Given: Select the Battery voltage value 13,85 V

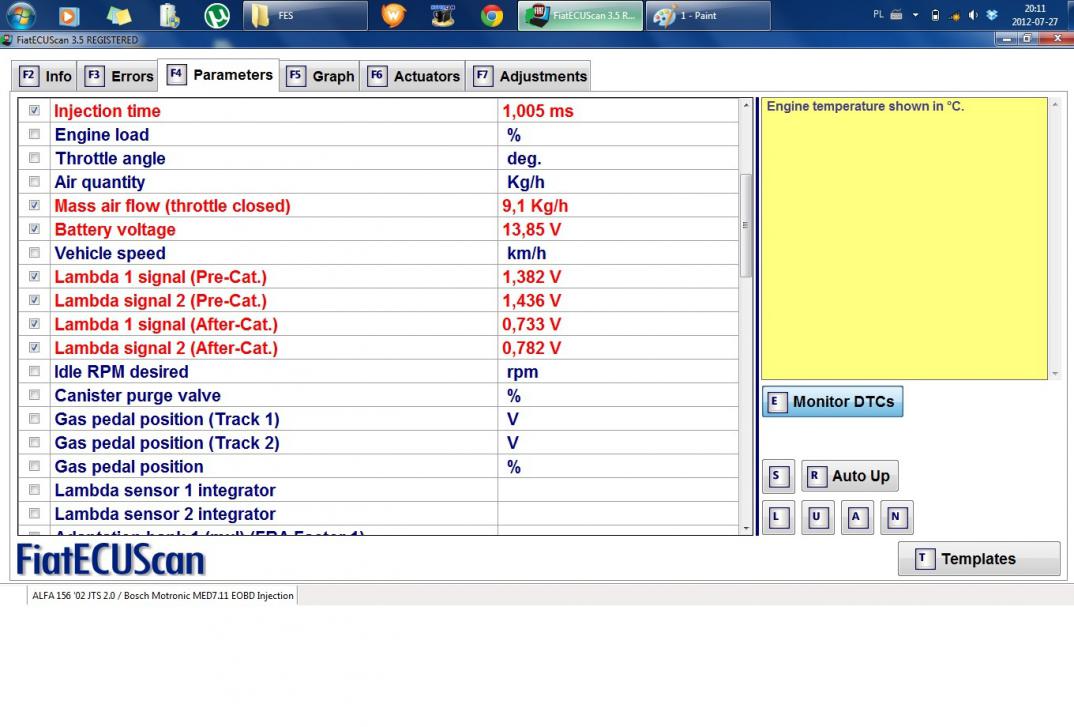Looking at the screenshot, I should [x=532, y=230].
